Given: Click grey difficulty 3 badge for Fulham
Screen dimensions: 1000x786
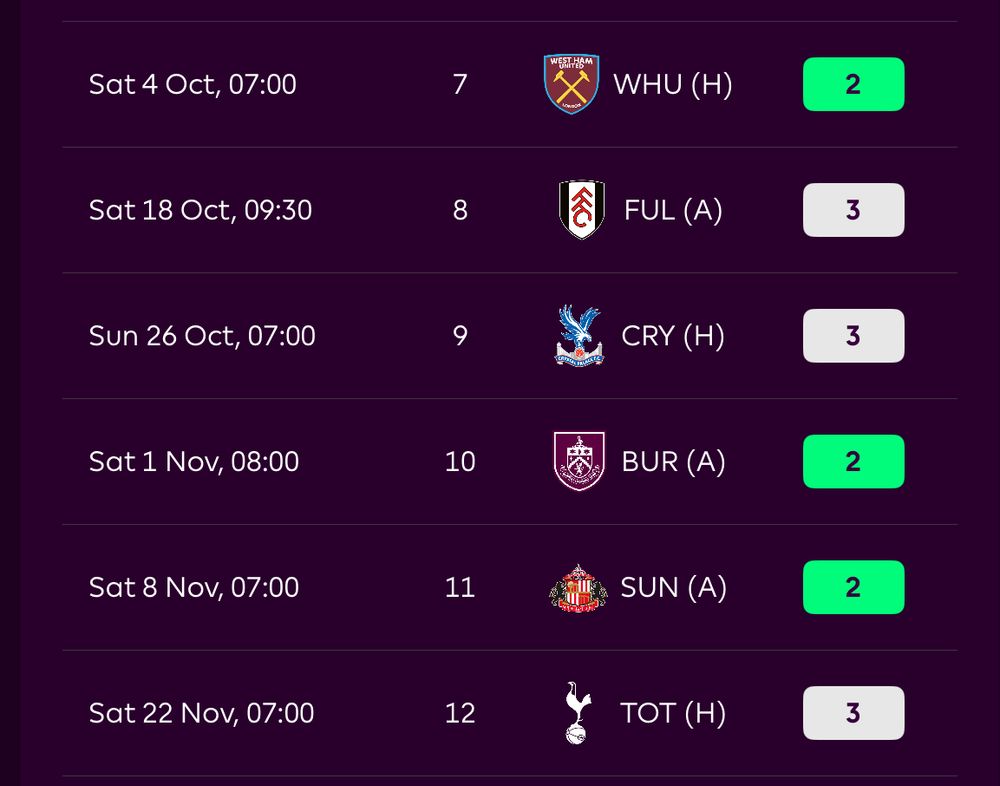Looking at the screenshot, I should coord(853,210).
